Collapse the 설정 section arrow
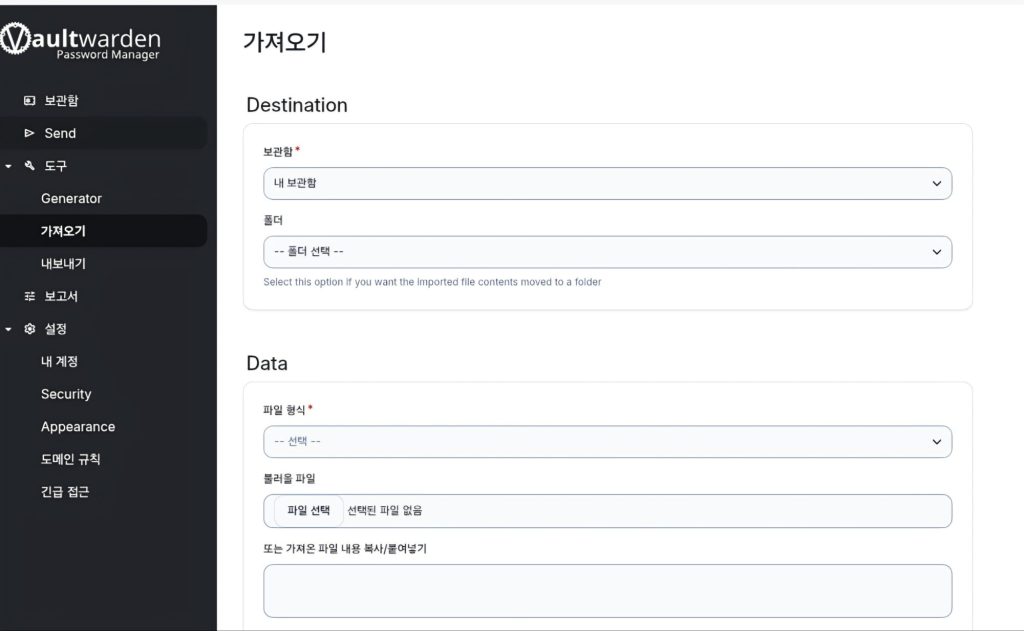 (x=8, y=330)
